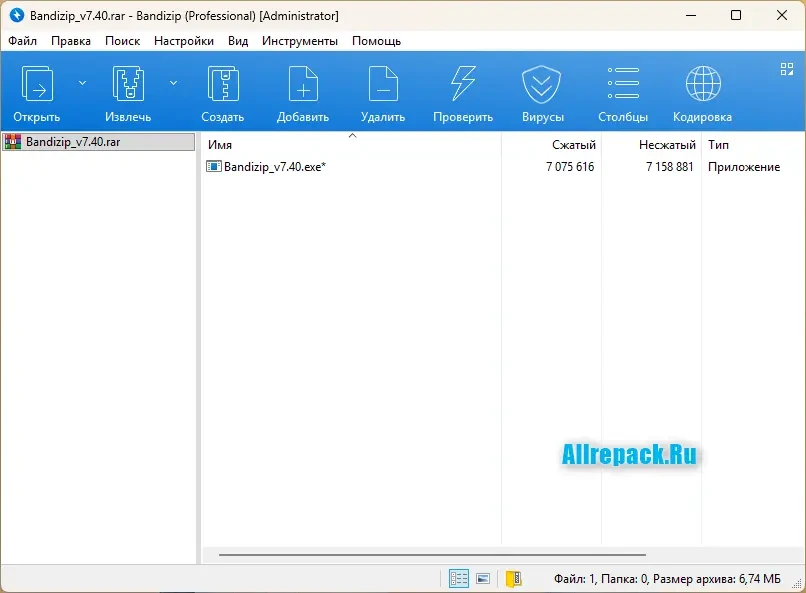The width and height of the screenshot is (806, 593).
Task: Sort by the Имя column header
Action: tap(352, 145)
